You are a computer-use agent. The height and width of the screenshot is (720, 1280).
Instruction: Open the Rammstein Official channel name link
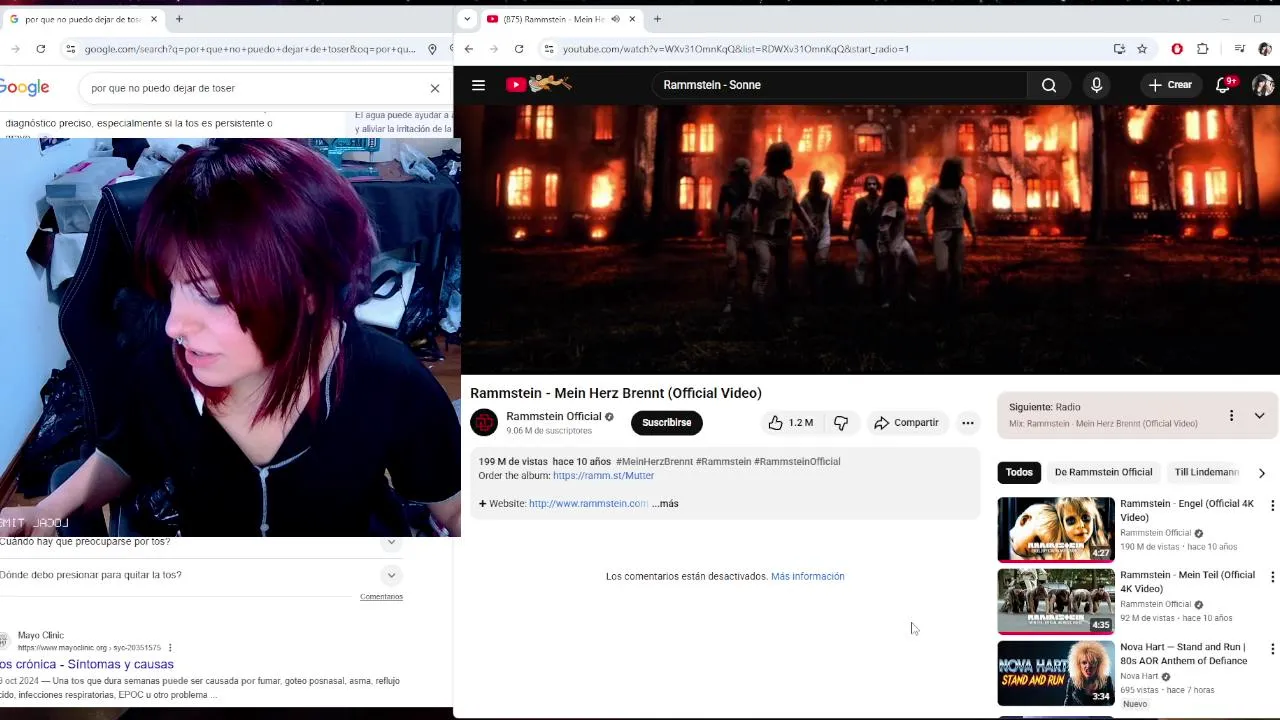pos(553,417)
